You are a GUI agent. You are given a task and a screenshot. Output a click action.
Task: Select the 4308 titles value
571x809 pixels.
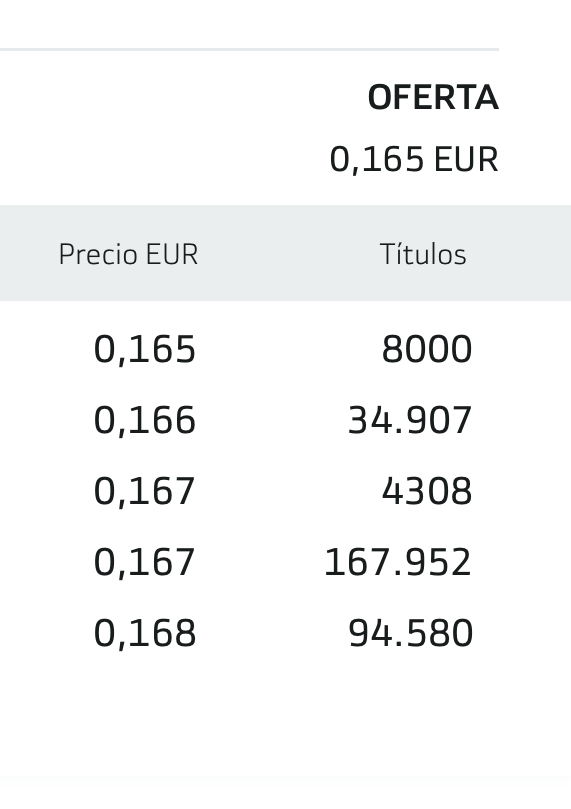pyautogui.click(x=427, y=491)
